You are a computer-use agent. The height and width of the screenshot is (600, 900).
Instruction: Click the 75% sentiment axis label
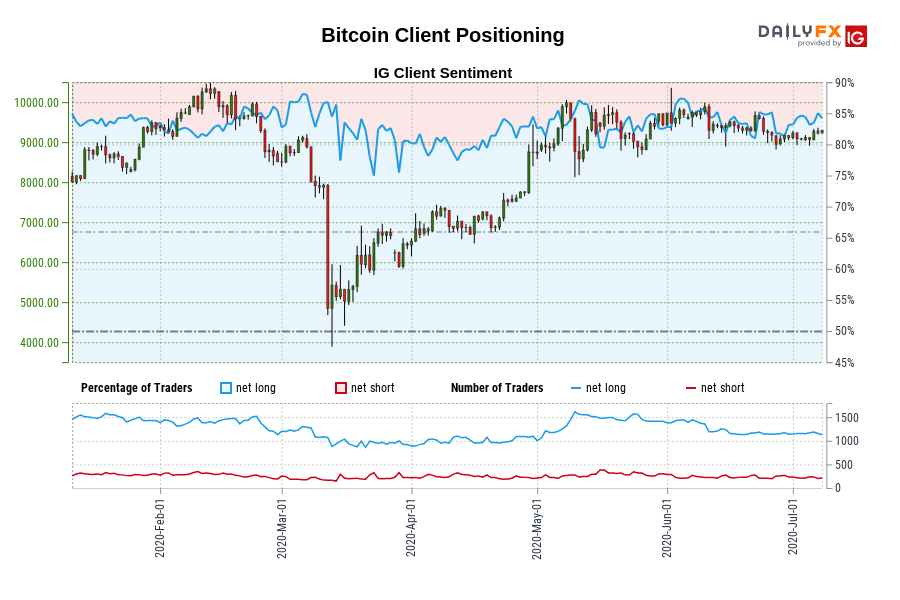point(845,176)
